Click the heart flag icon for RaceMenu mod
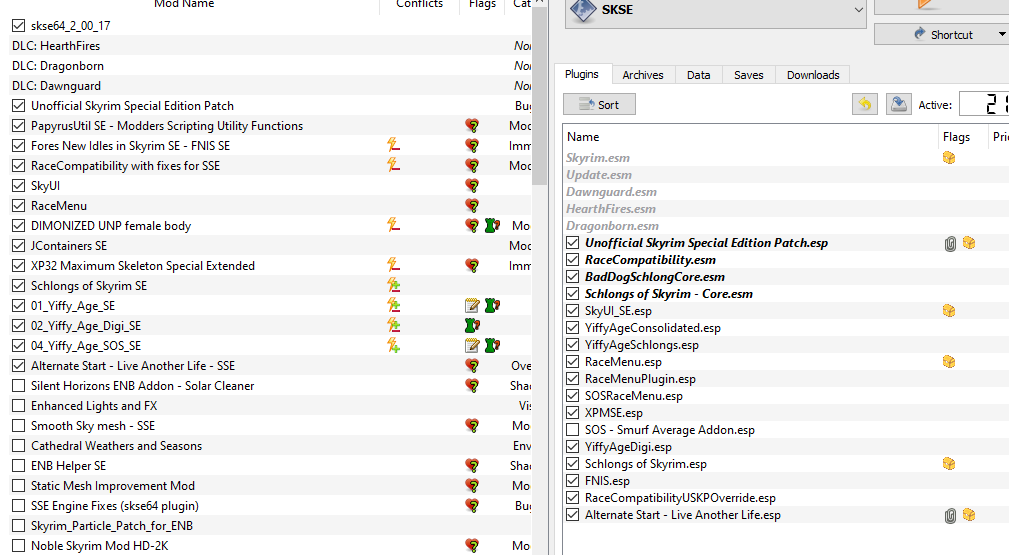This screenshot has width=1009, height=555. click(x=472, y=205)
